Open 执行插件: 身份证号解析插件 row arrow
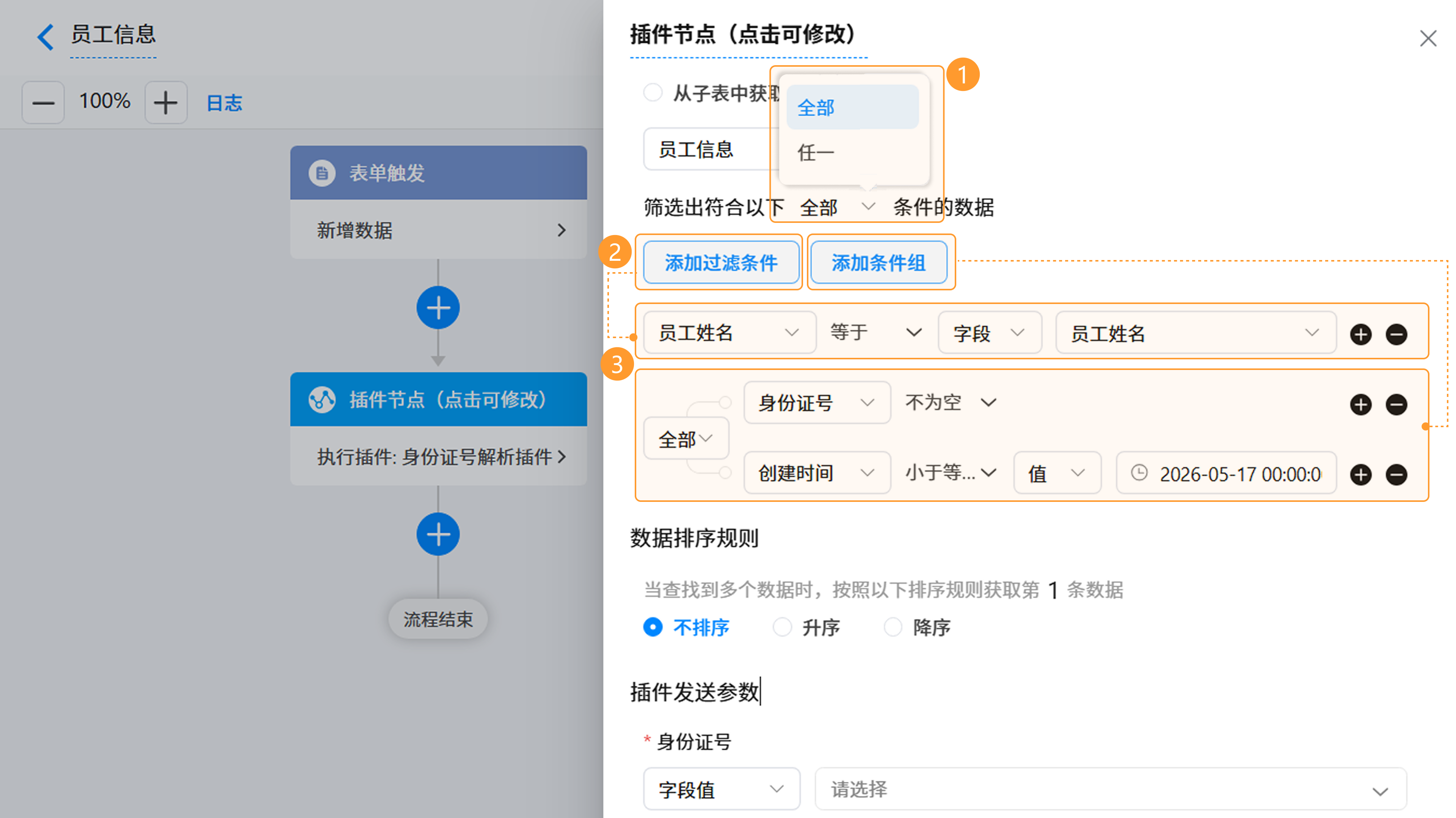Viewport: 1456px width, 818px height. tap(561, 456)
